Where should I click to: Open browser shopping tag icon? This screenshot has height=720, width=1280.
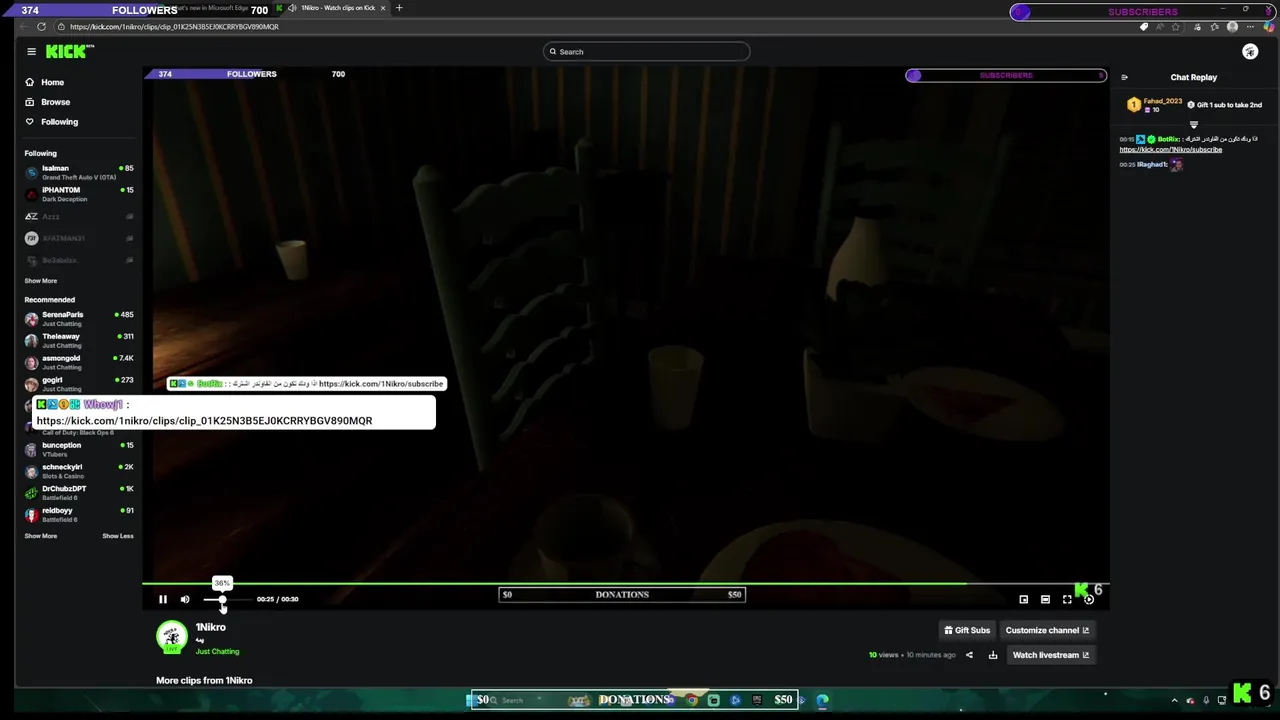click(x=1144, y=27)
